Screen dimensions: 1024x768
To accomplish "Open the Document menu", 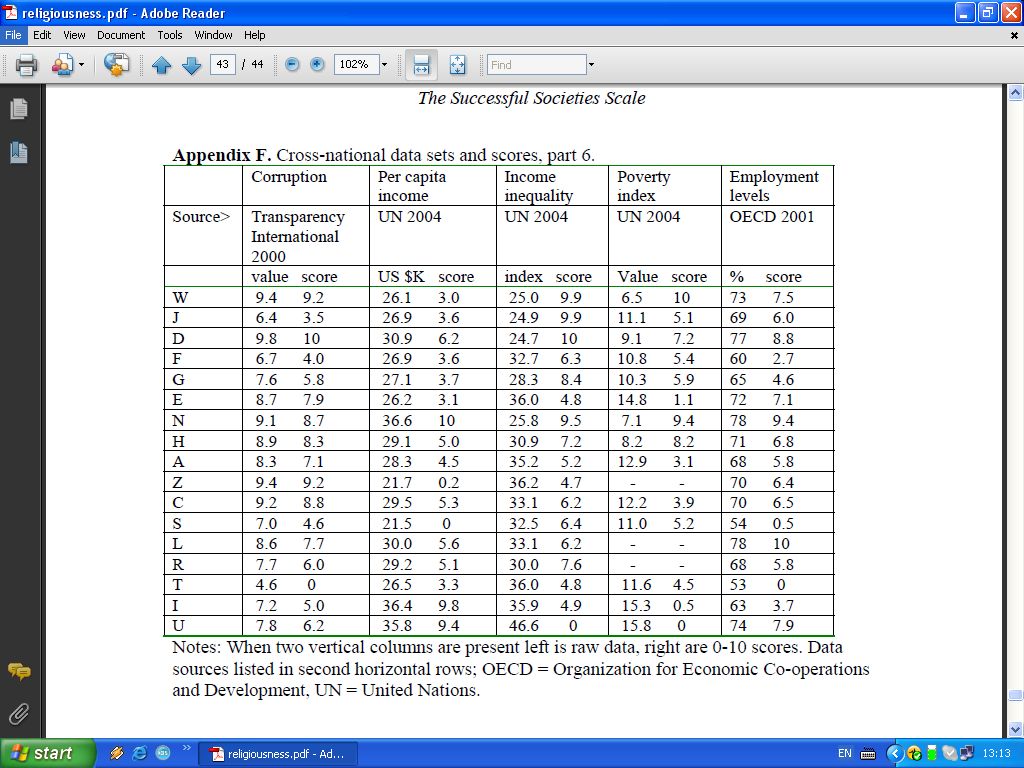I will tap(121, 35).
